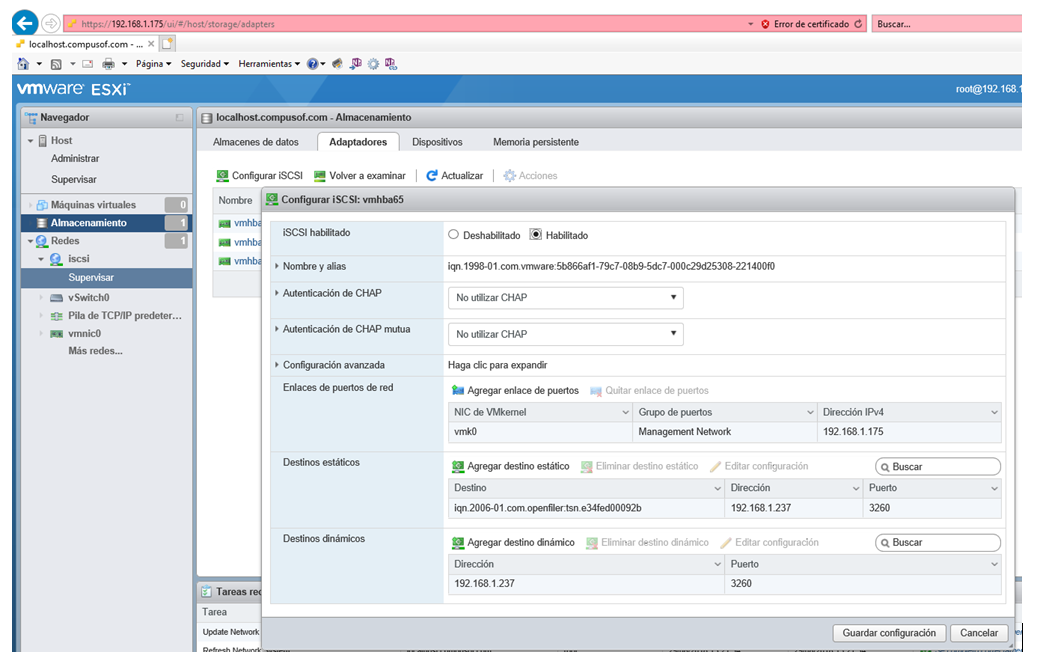Screen dimensions: 1041x671
Task: Open the Destino column dropdown arrow
Action: click(x=717, y=488)
